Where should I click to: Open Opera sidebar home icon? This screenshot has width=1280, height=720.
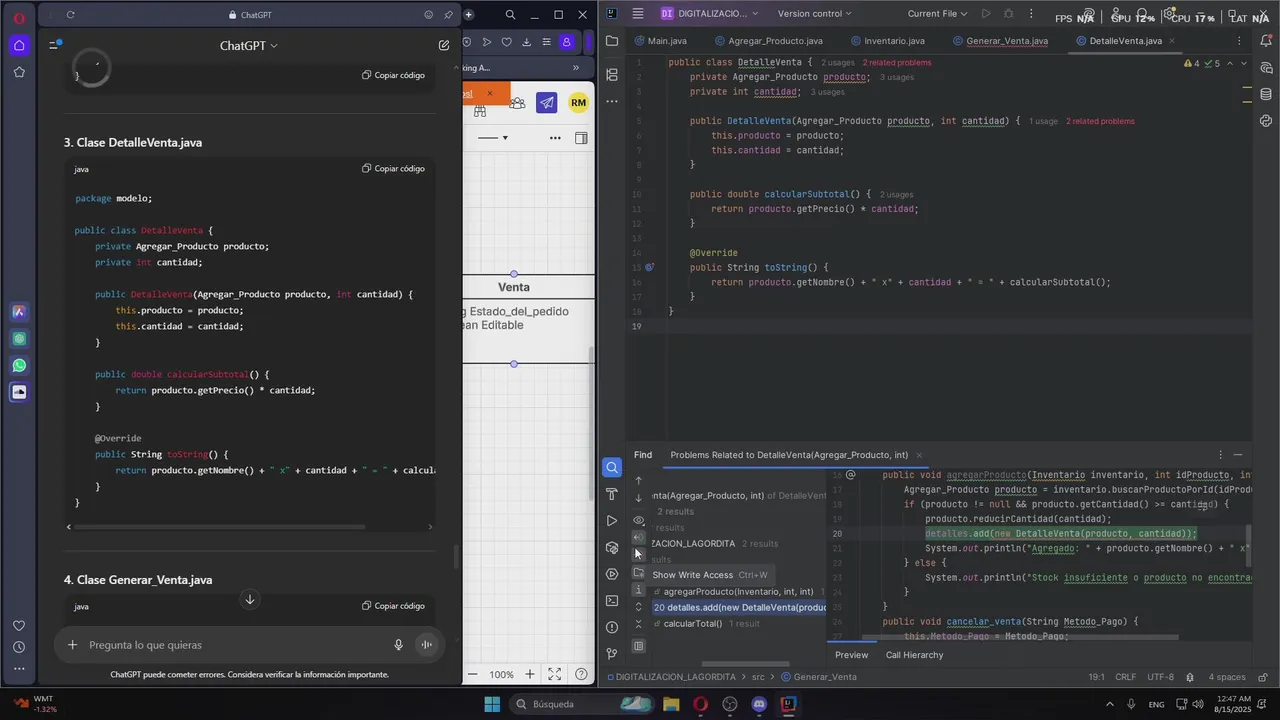click(x=19, y=45)
